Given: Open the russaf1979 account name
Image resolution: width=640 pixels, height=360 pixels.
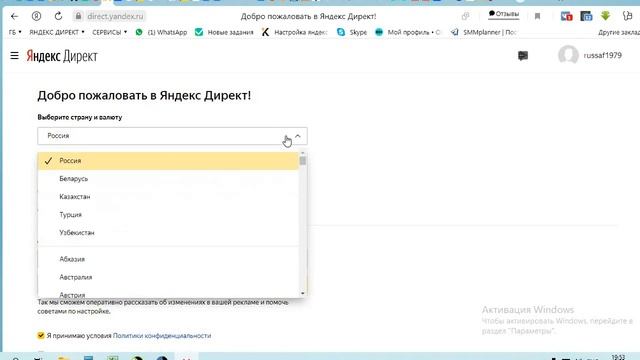Looking at the screenshot, I should (602, 56).
